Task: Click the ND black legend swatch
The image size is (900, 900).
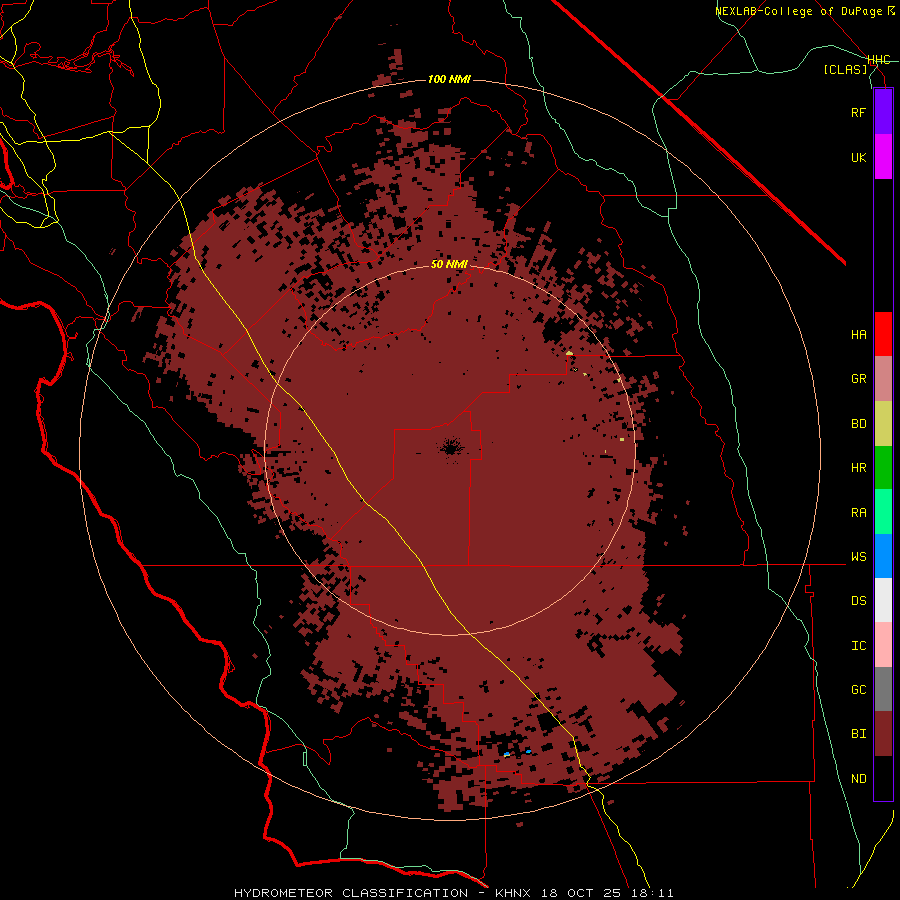Action: [883, 778]
